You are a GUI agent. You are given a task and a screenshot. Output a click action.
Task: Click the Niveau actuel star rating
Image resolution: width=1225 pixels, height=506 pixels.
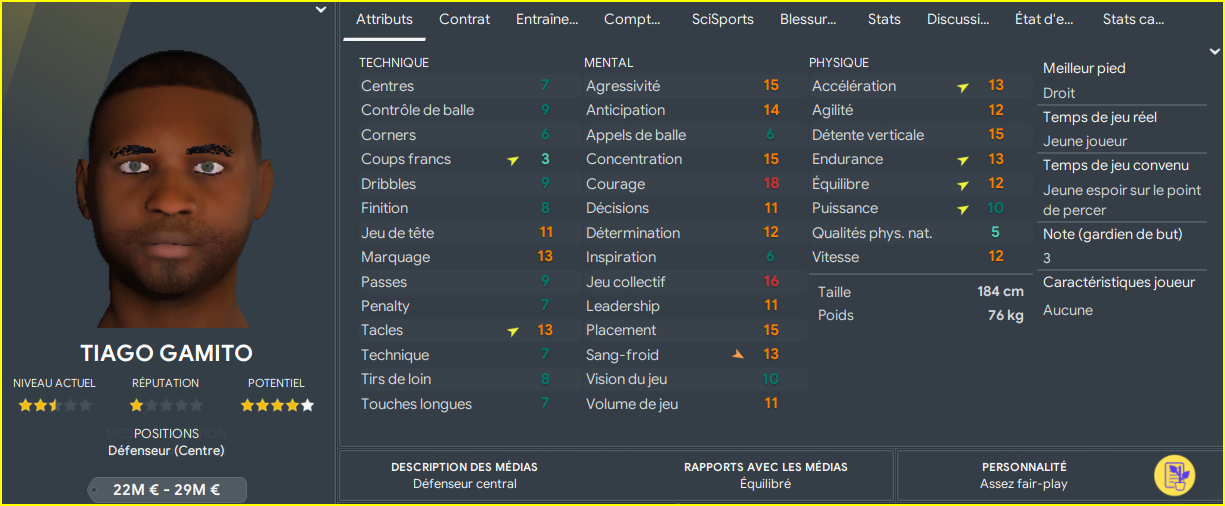pyautogui.click(x=55, y=405)
